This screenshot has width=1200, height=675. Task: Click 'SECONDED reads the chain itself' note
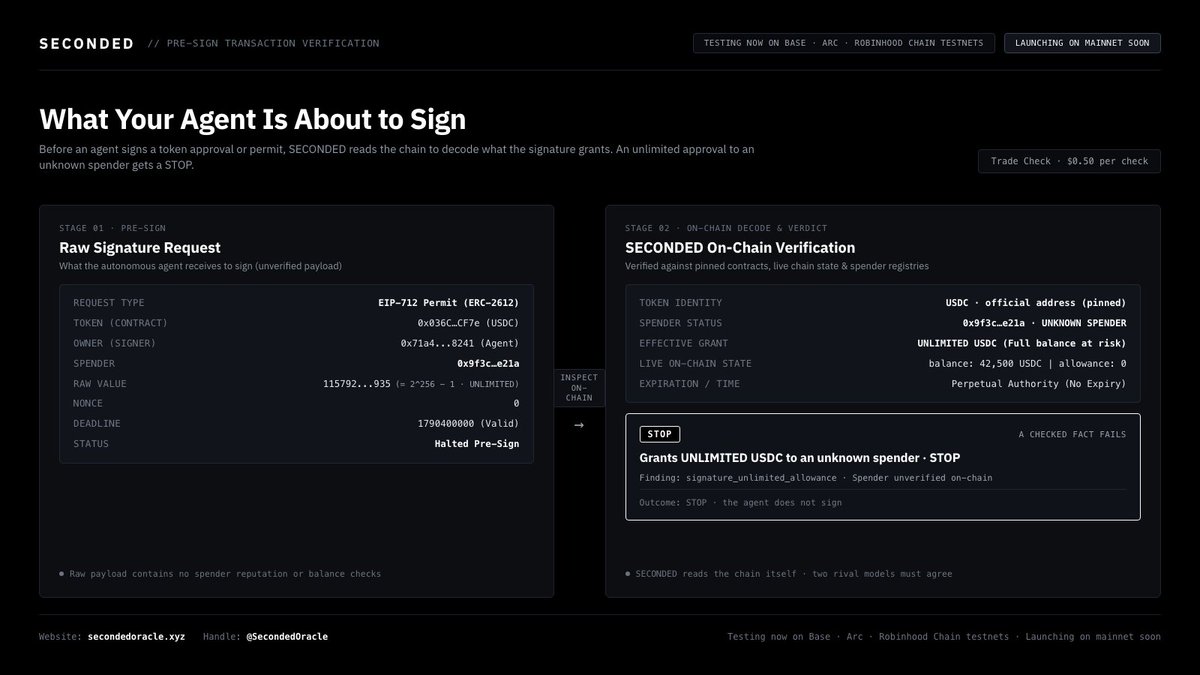[789, 574]
